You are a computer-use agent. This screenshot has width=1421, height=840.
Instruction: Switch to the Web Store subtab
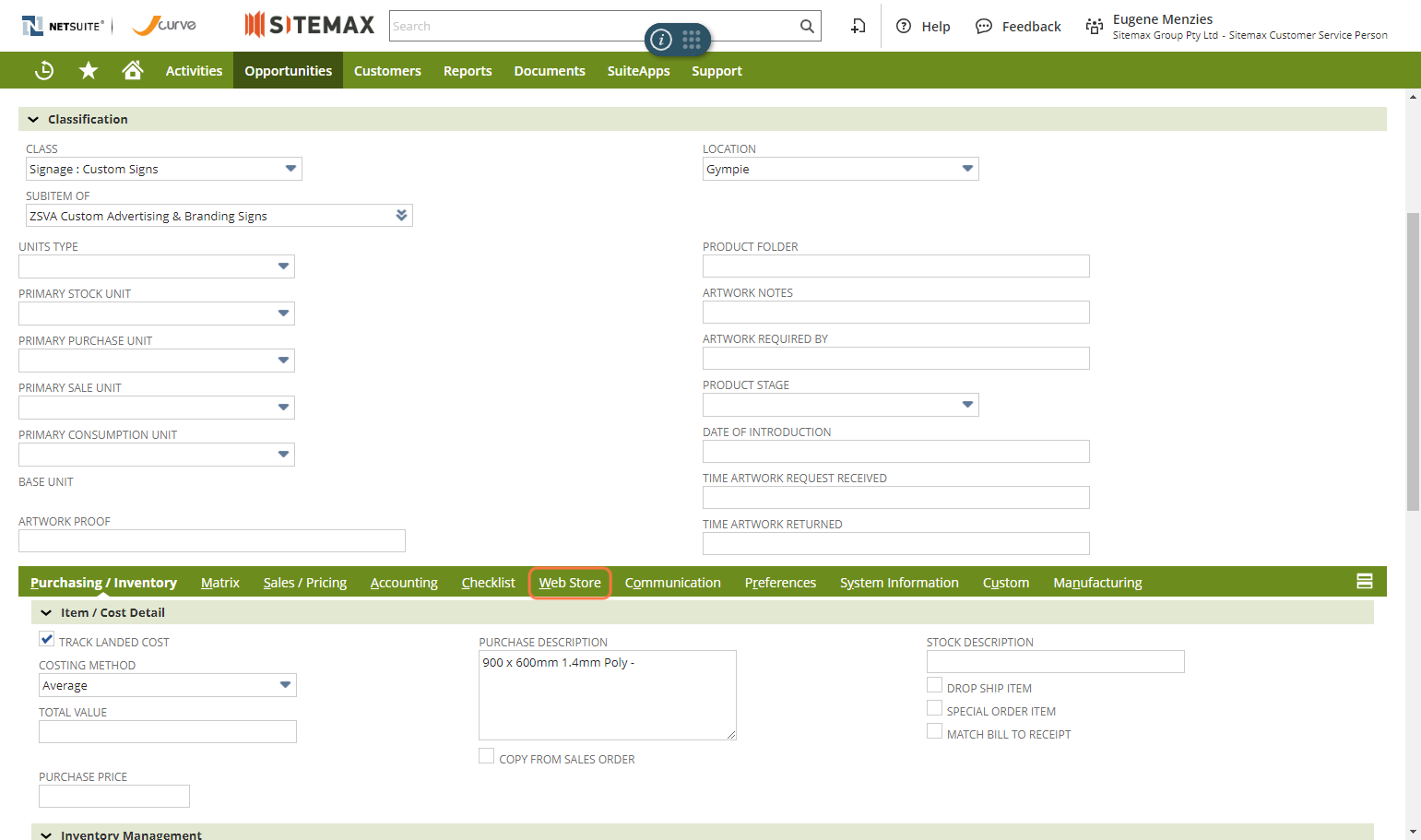pyautogui.click(x=570, y=583)
